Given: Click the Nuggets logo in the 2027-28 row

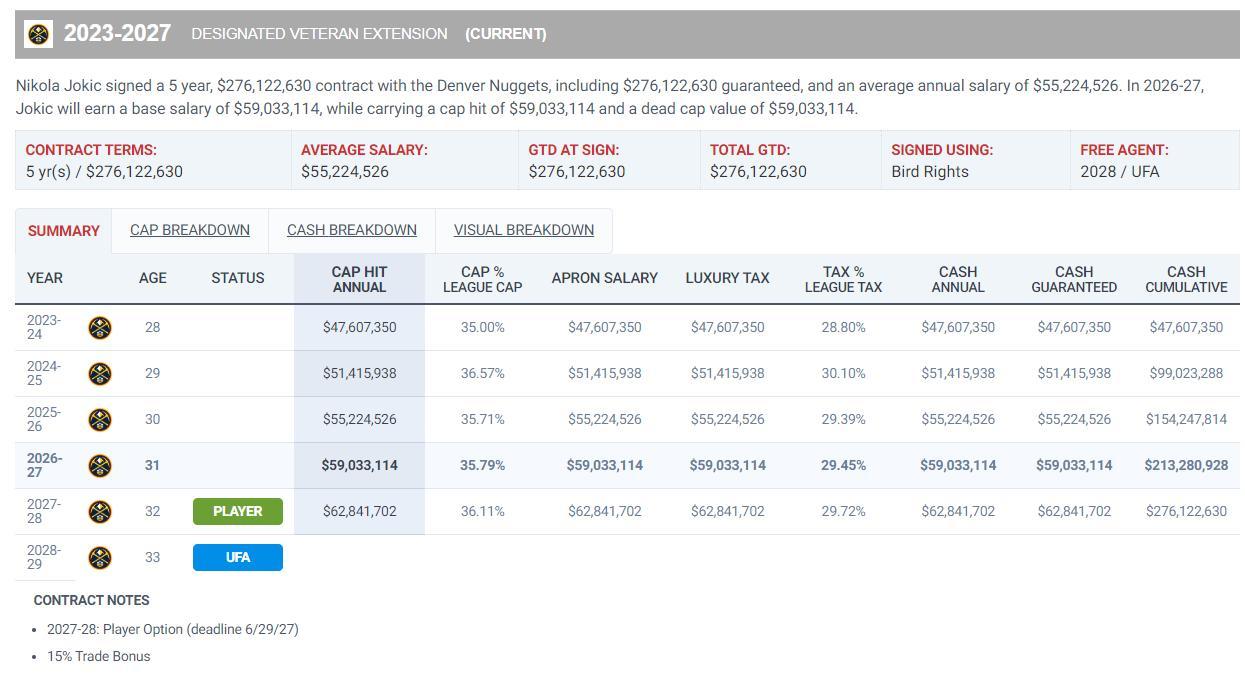Looking at the screenshot, I should click(x=100, y=511).
